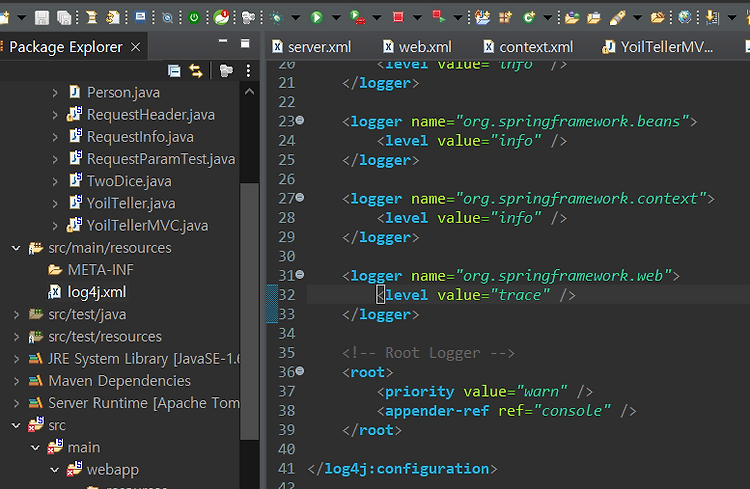The width and height of the screenshot is (750, 489).
Task: Open the Debug dropdown arrow
Action: [x=296, y=18]
